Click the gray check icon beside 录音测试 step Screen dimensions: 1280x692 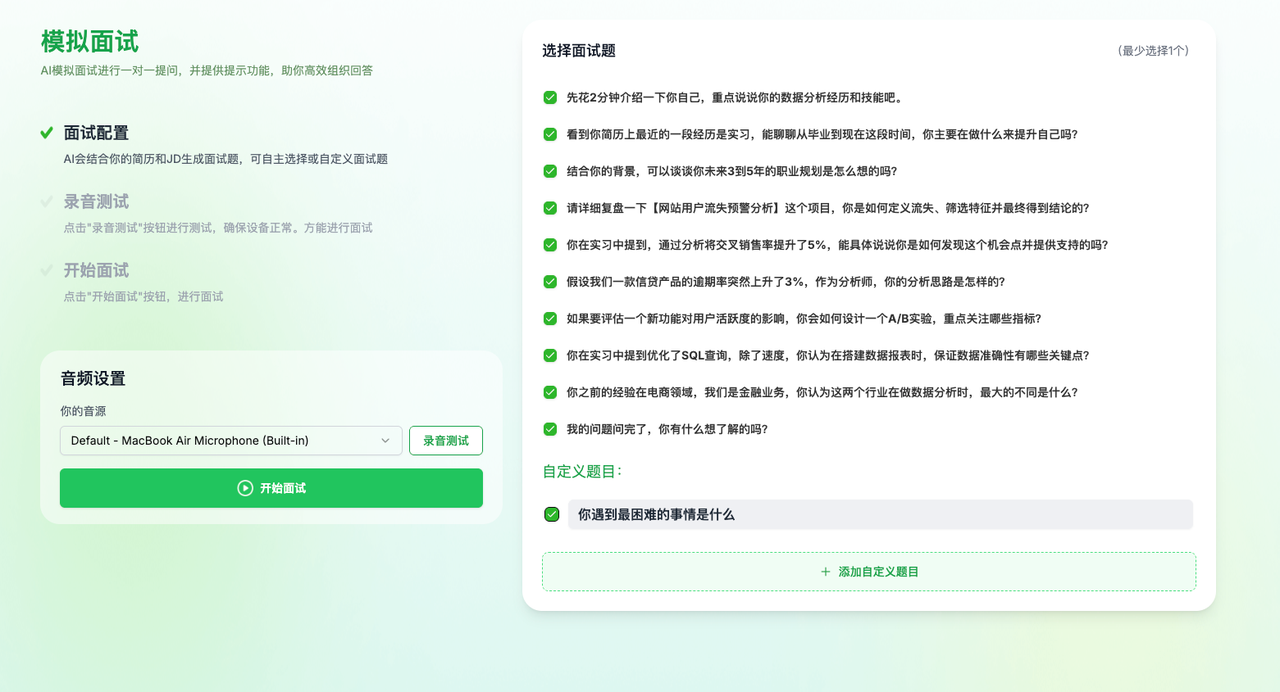tap(44, 201)
